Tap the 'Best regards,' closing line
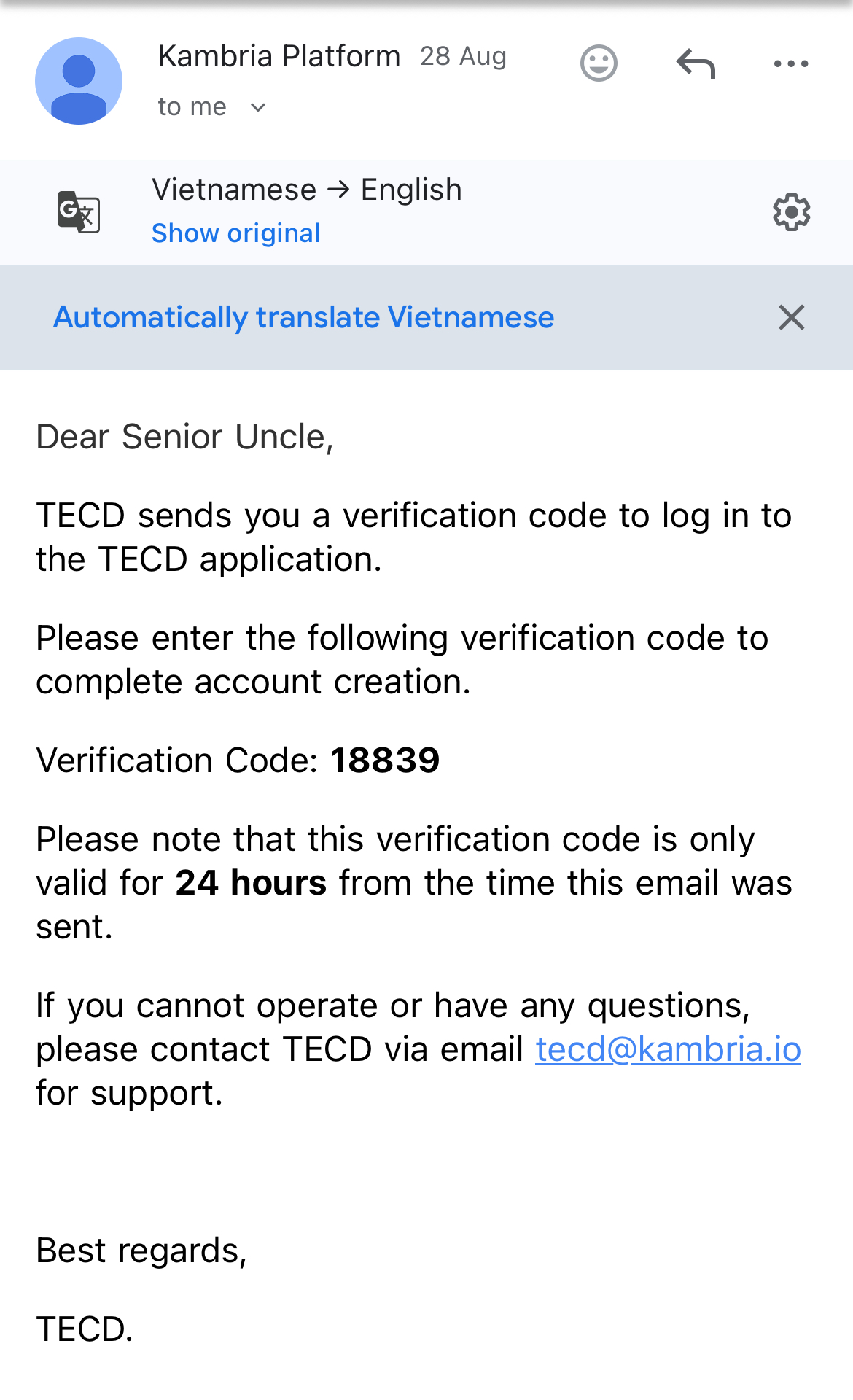The width and height of the screenshot is (853, 1400). 141,1251
